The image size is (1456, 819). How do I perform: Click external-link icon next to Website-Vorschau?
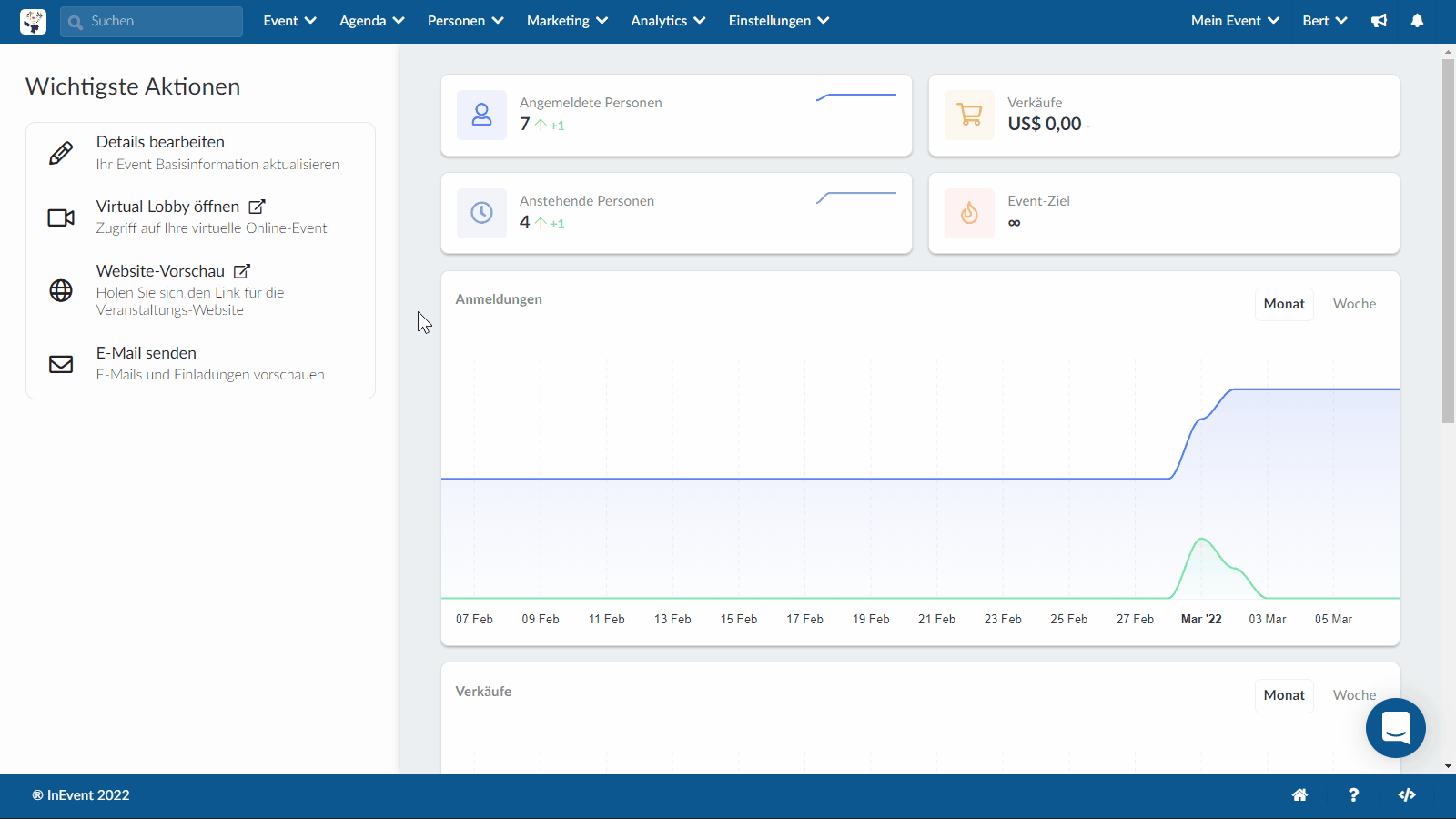pos(242,271)
